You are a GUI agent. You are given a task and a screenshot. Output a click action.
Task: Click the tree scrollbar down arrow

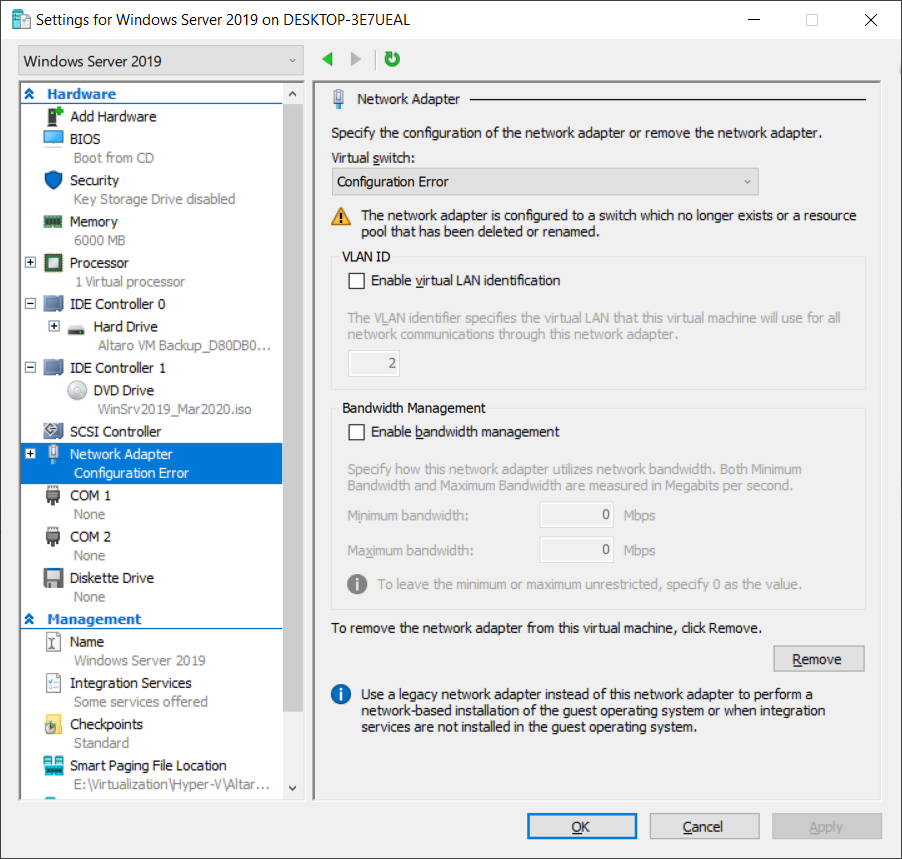click(293, 788)
